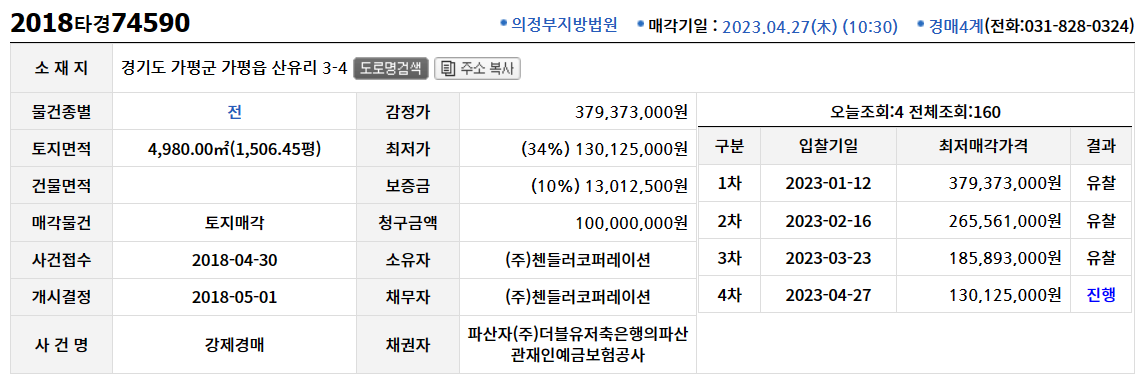Click the 물건종별 label cell

click(x=61, y=111)
